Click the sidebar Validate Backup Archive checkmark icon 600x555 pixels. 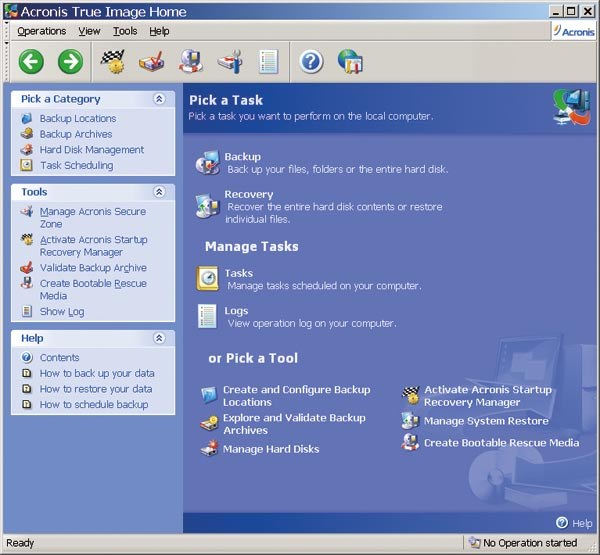(26, 267)
